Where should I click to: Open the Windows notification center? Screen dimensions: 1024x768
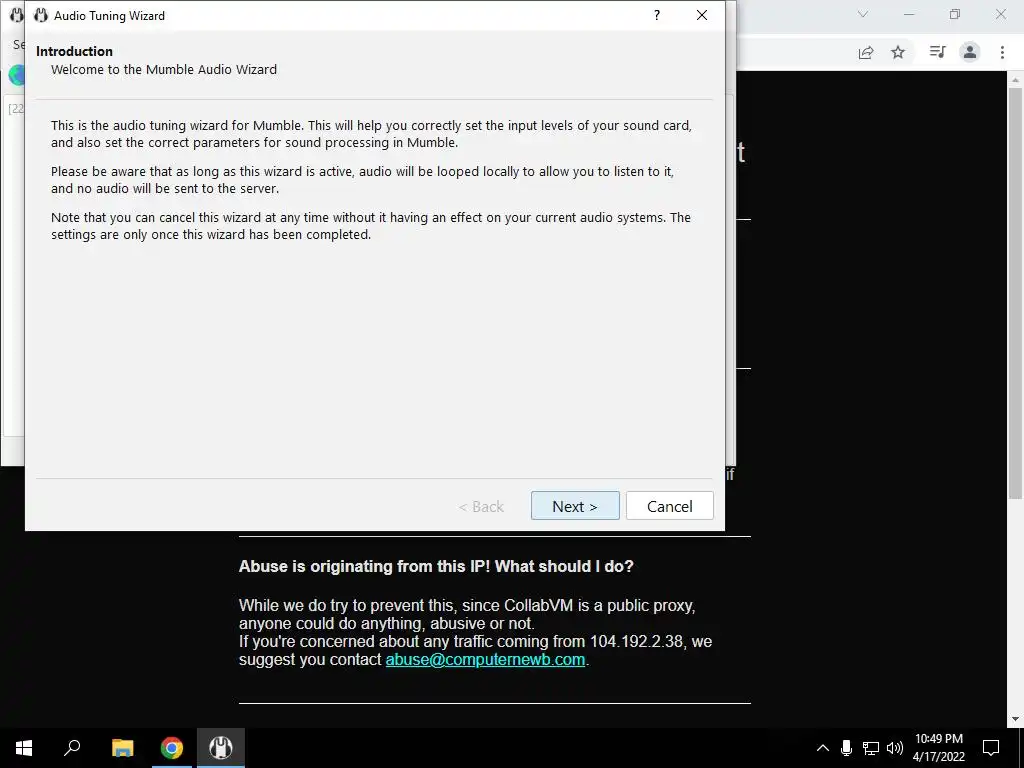point(991,748)
